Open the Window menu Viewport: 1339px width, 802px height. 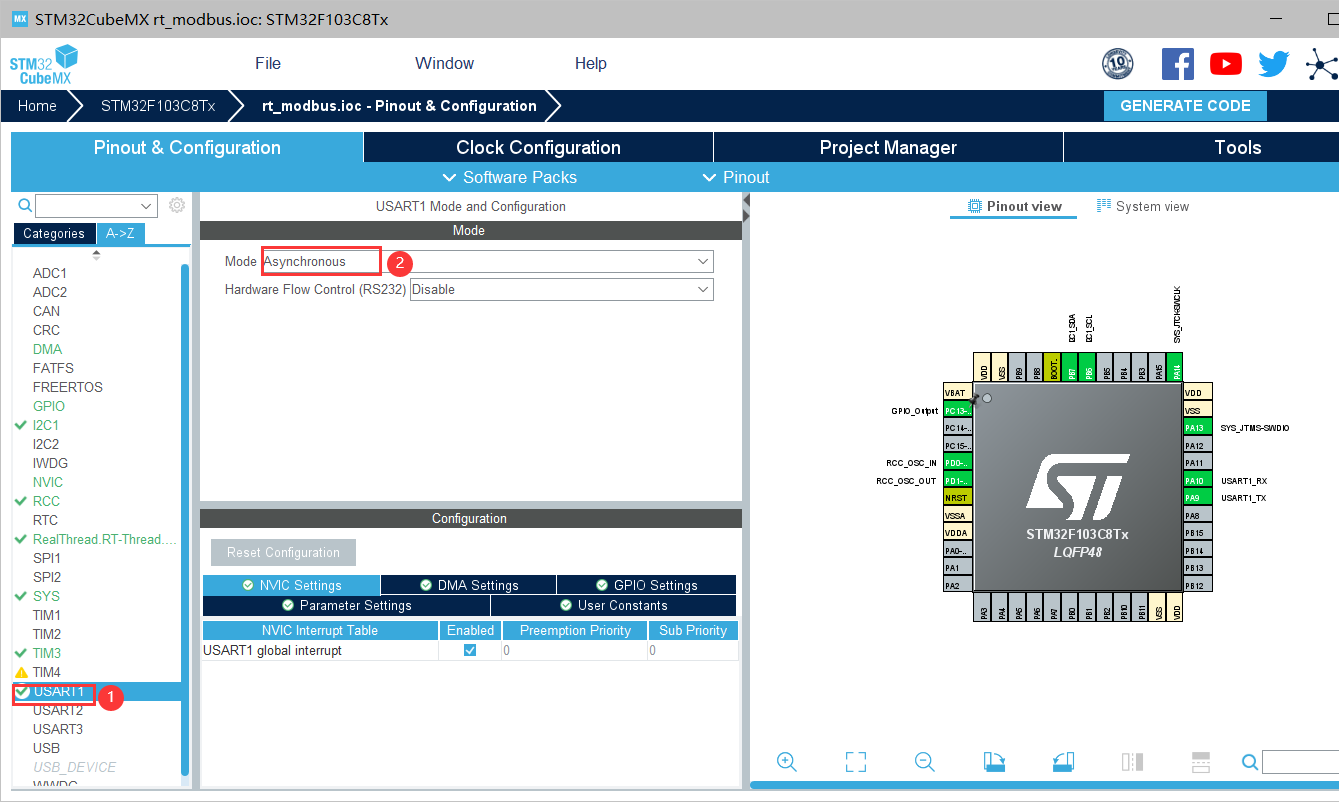click(445, 63)
